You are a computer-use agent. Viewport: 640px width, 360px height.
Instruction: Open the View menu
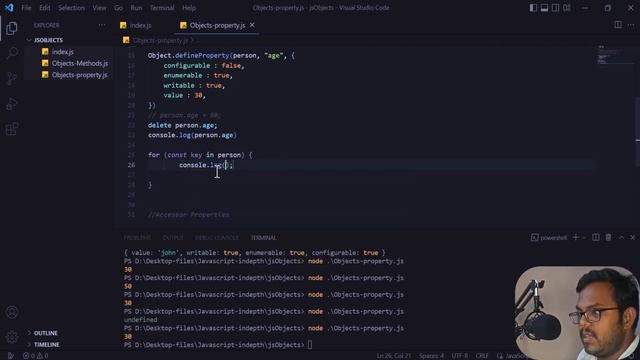(x=99, y=8)
